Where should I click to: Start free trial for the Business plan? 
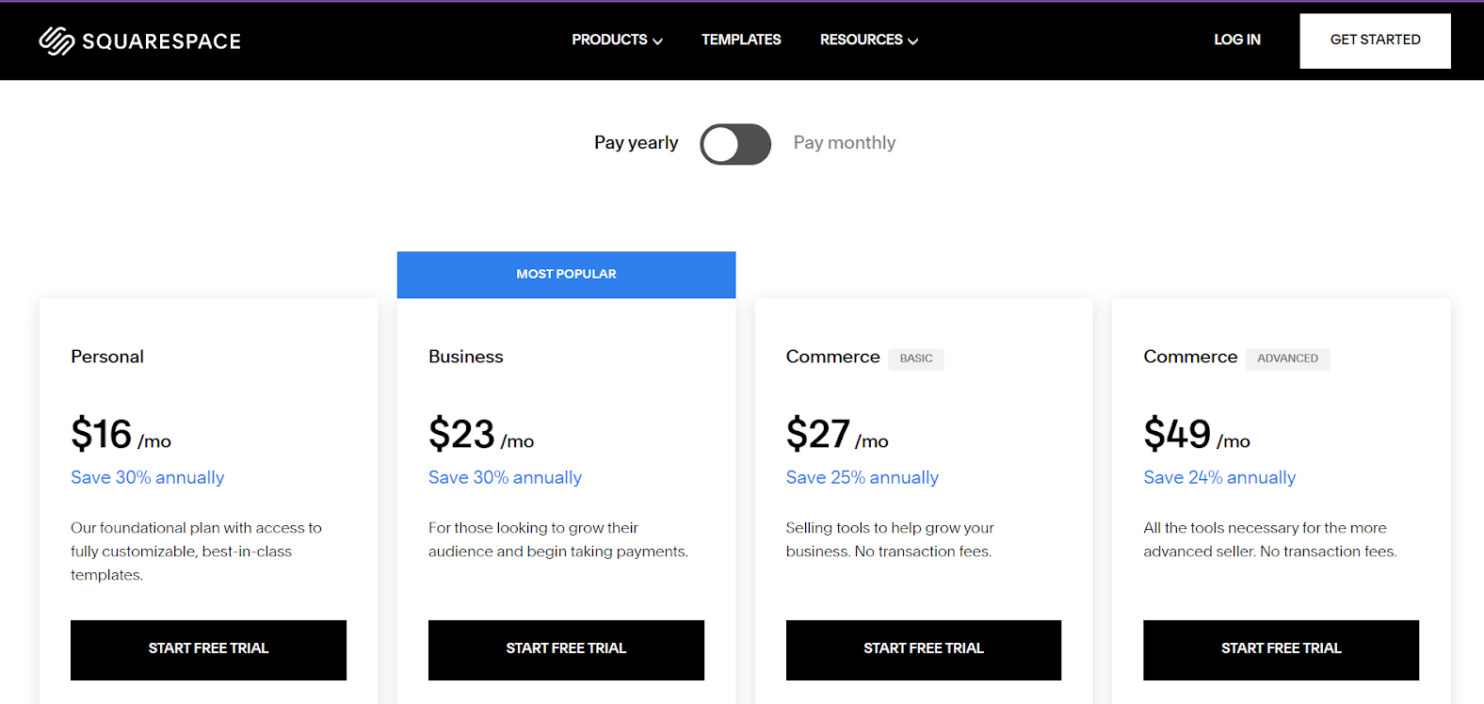(566, 649)
